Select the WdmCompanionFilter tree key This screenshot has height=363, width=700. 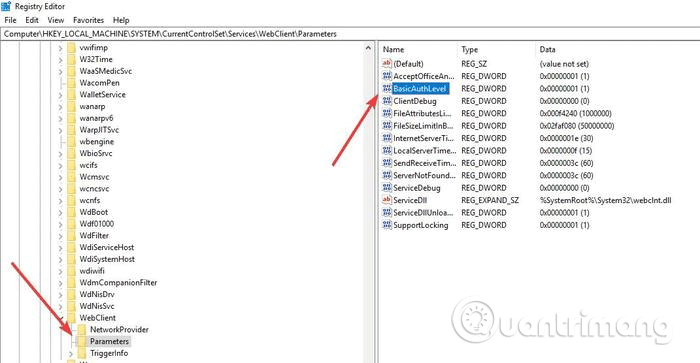[x=118, y=283]
